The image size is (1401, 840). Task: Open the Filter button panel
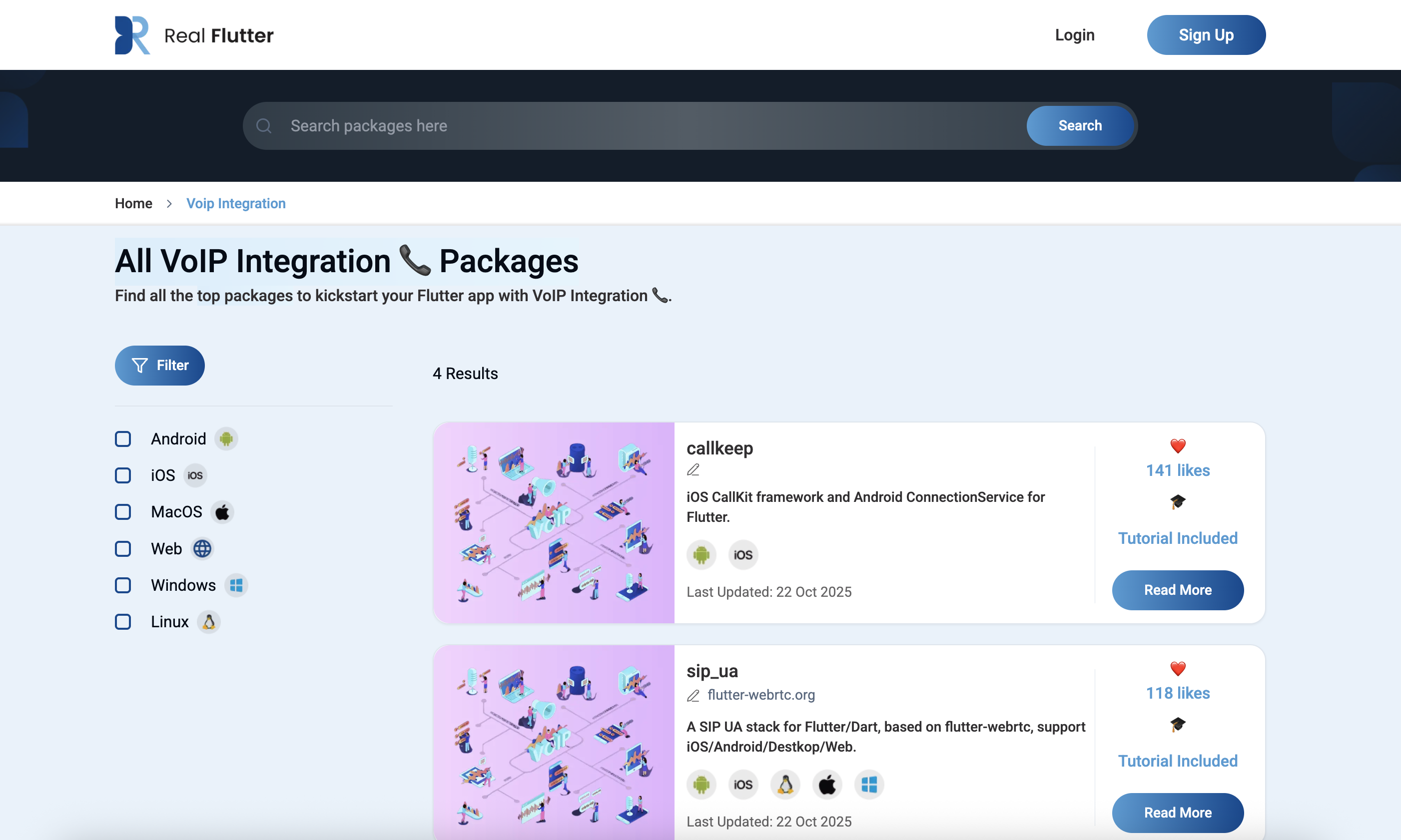coord(160,365)
